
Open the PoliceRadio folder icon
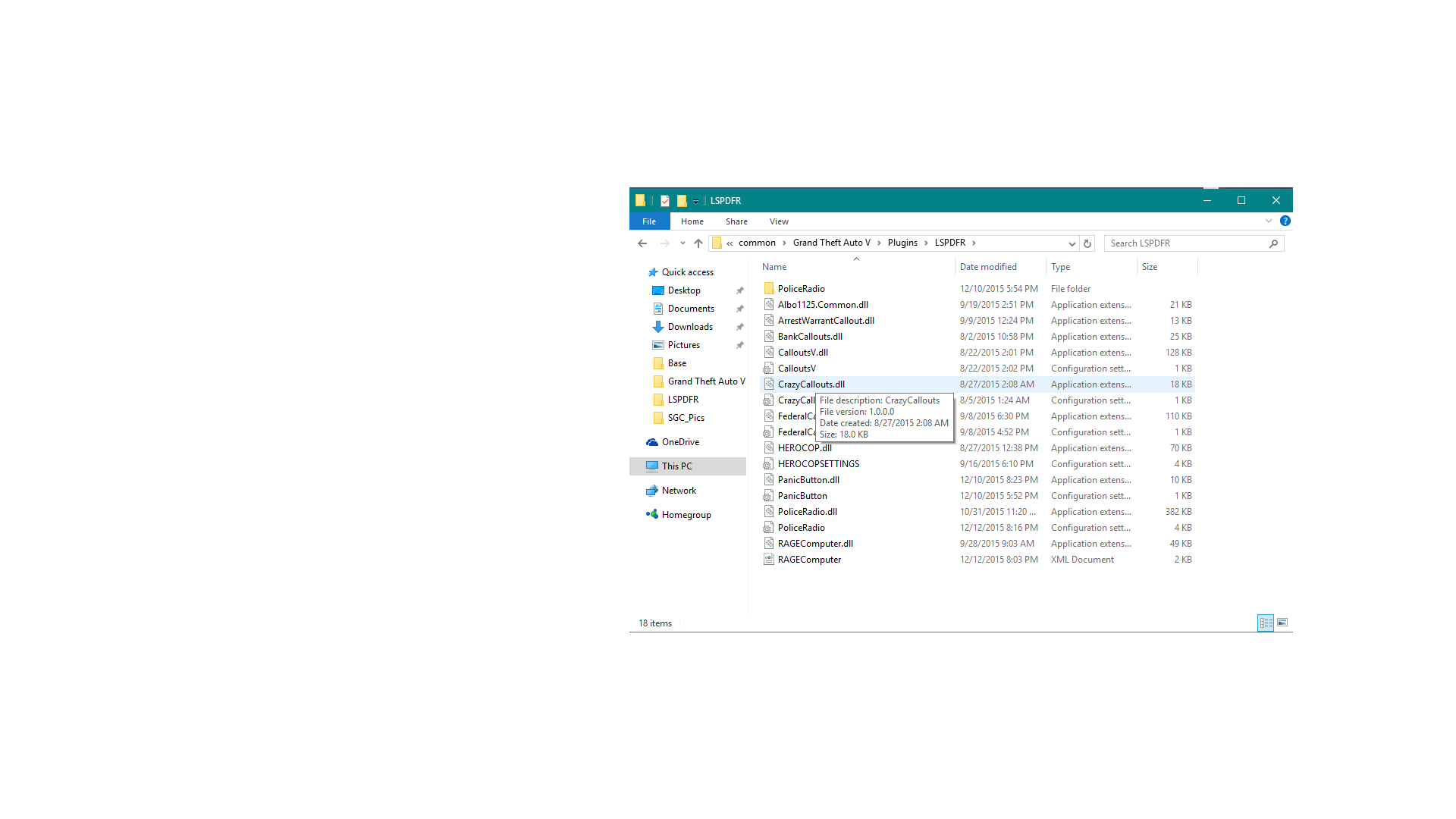(x=769, y=289)
